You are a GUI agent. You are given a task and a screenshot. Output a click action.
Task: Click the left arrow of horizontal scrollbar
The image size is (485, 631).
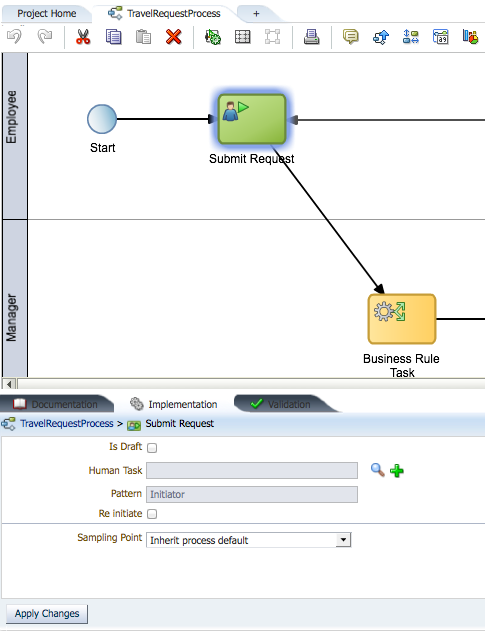point(9,384)
